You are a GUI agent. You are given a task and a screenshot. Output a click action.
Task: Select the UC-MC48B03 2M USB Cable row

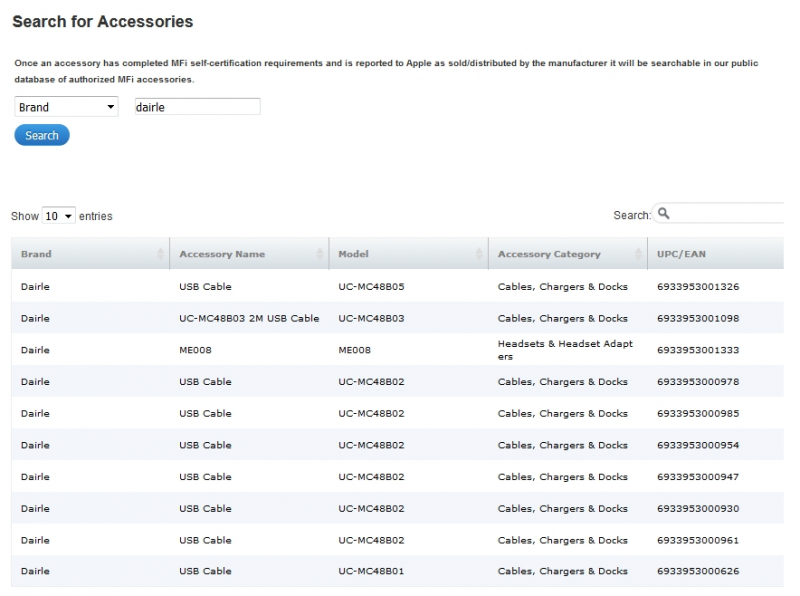pyautogui.click(x=249, y=318)
